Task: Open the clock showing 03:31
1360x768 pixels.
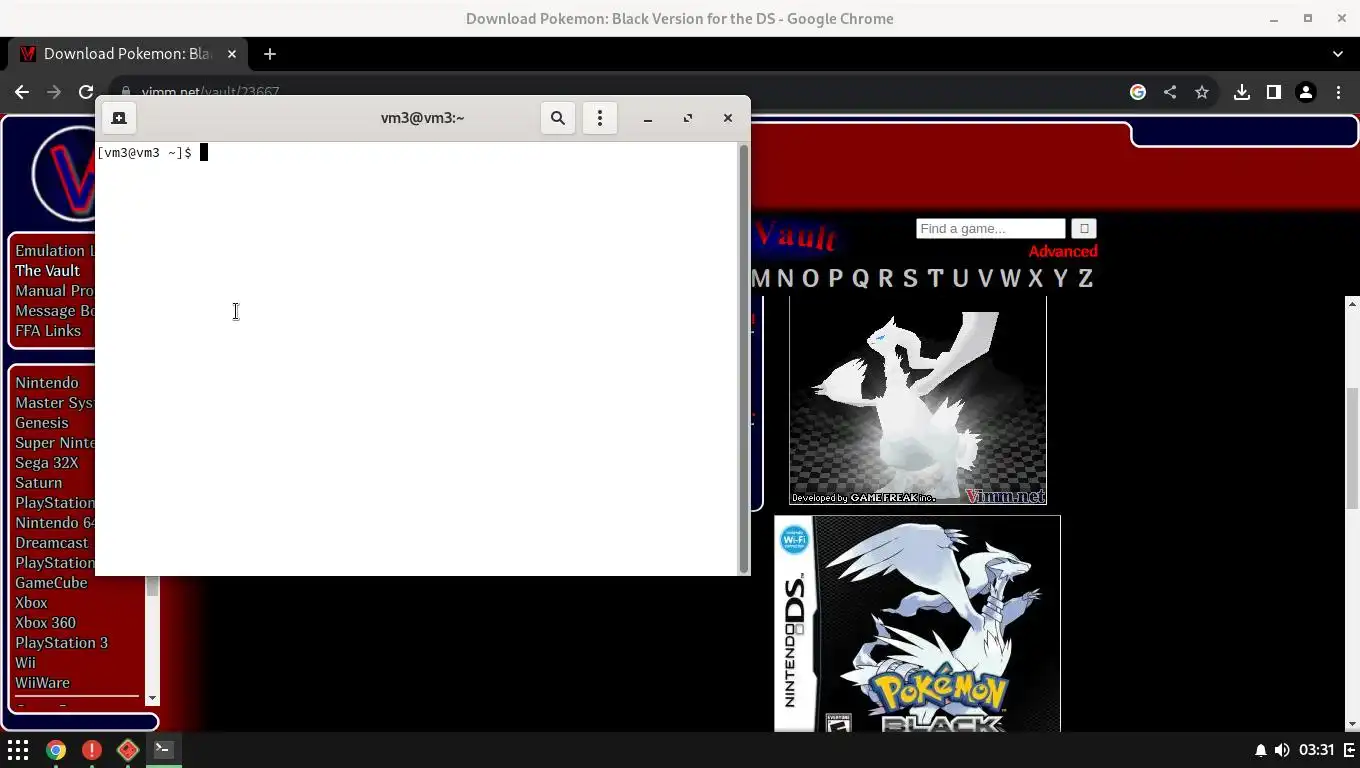Action: point(1317,750)
